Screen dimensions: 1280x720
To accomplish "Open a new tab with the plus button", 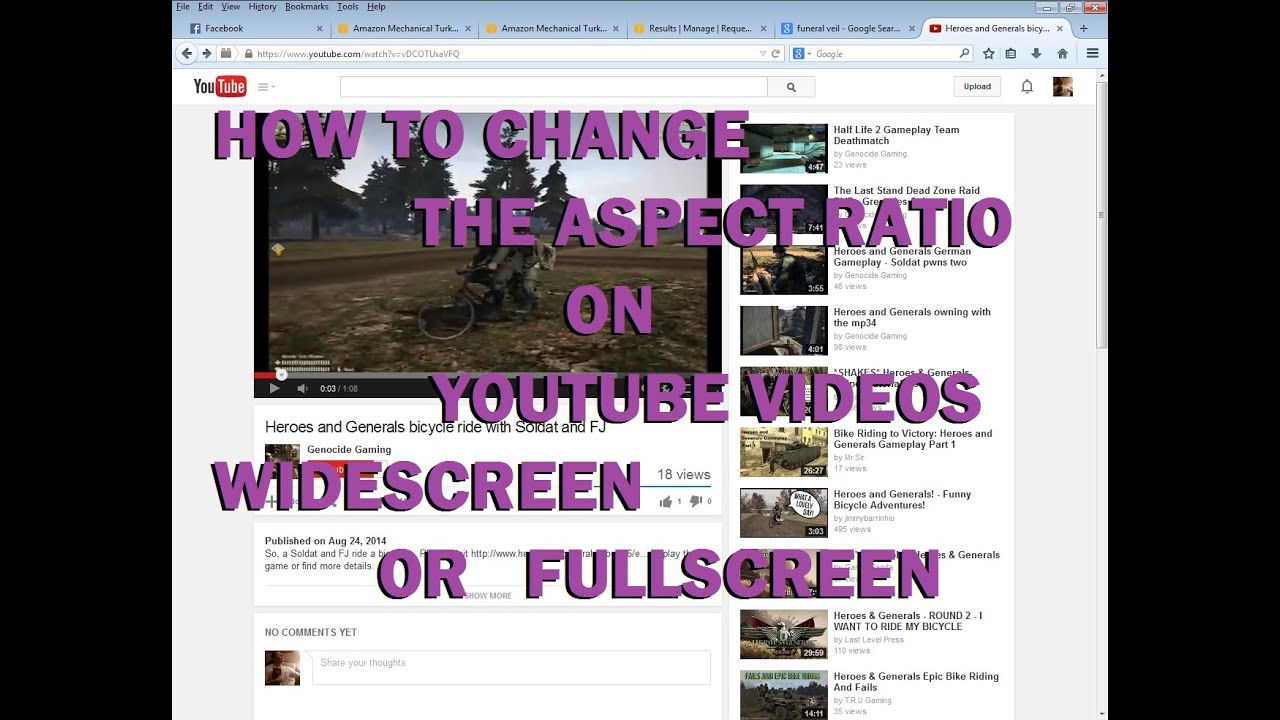I will point(1083,28).
